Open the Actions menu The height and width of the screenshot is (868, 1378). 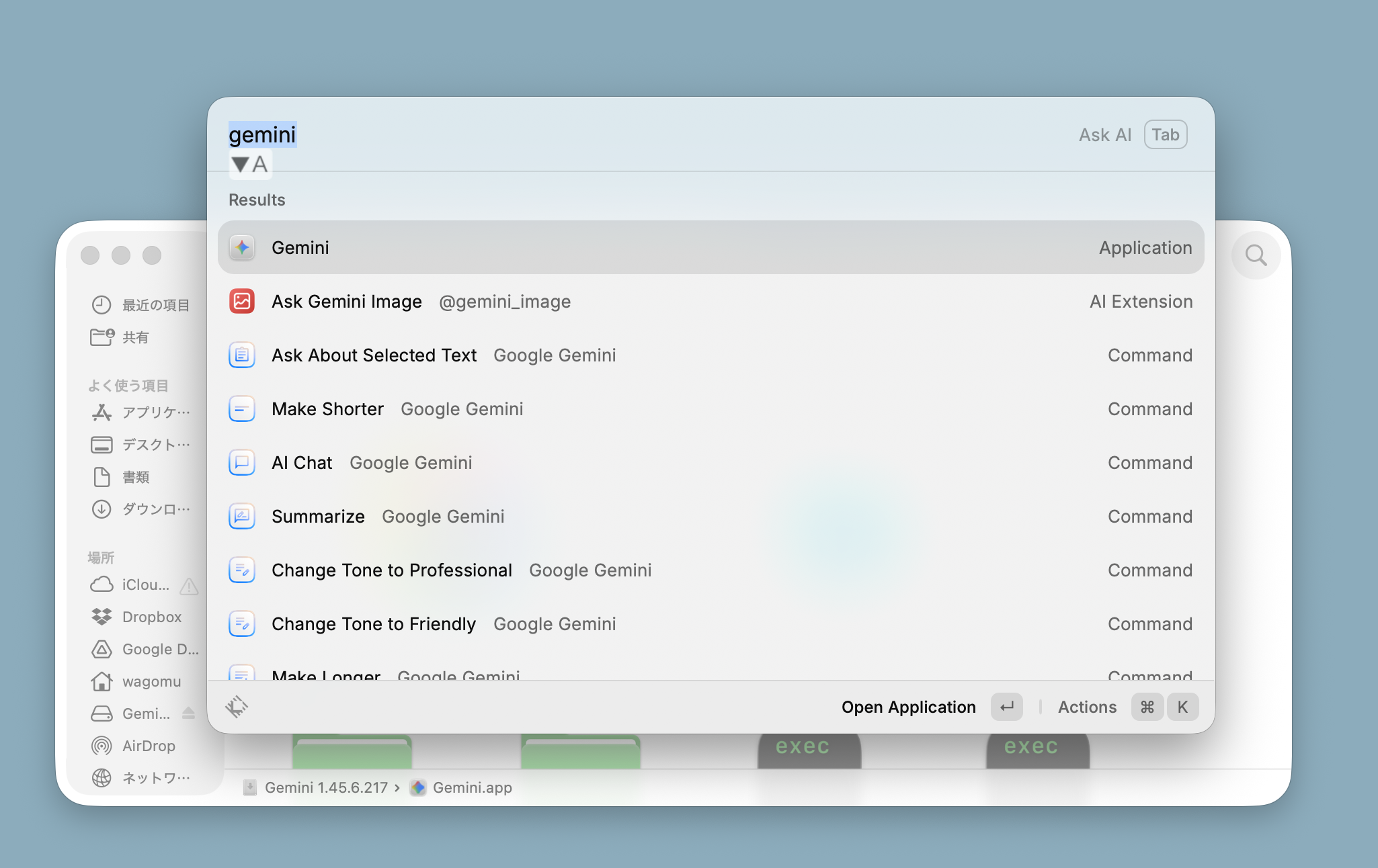click(1087, 707)
